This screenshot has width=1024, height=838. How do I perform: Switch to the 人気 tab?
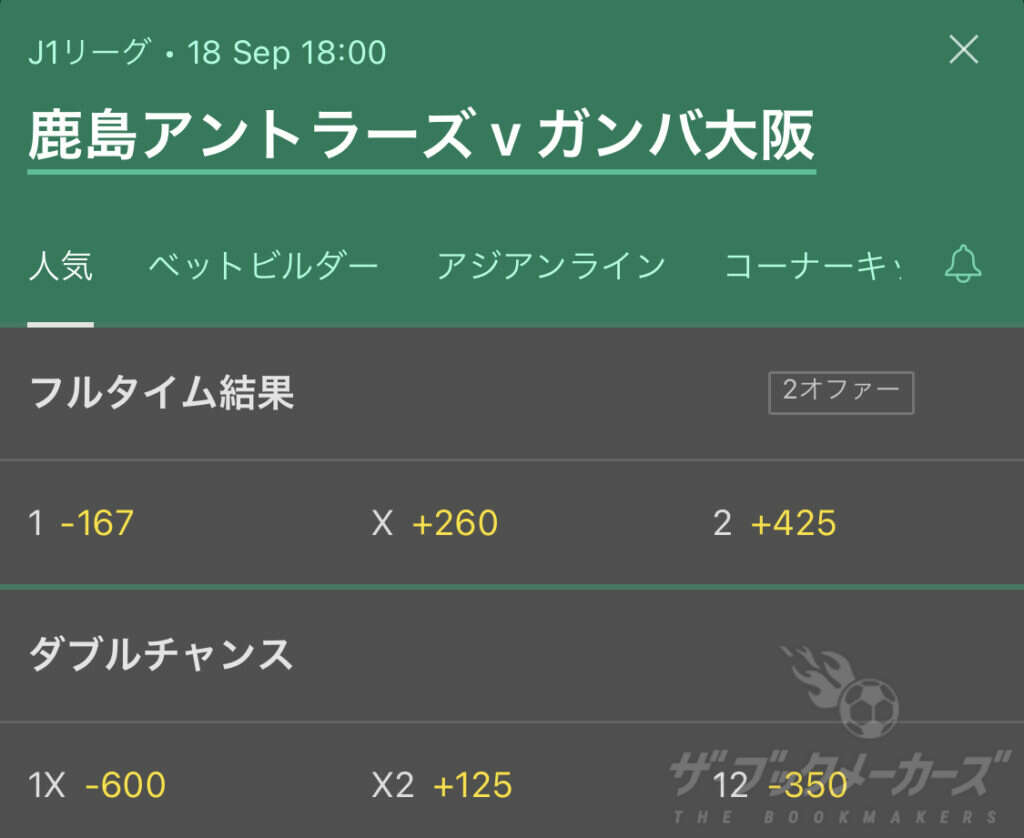click(x=63, y=263)
